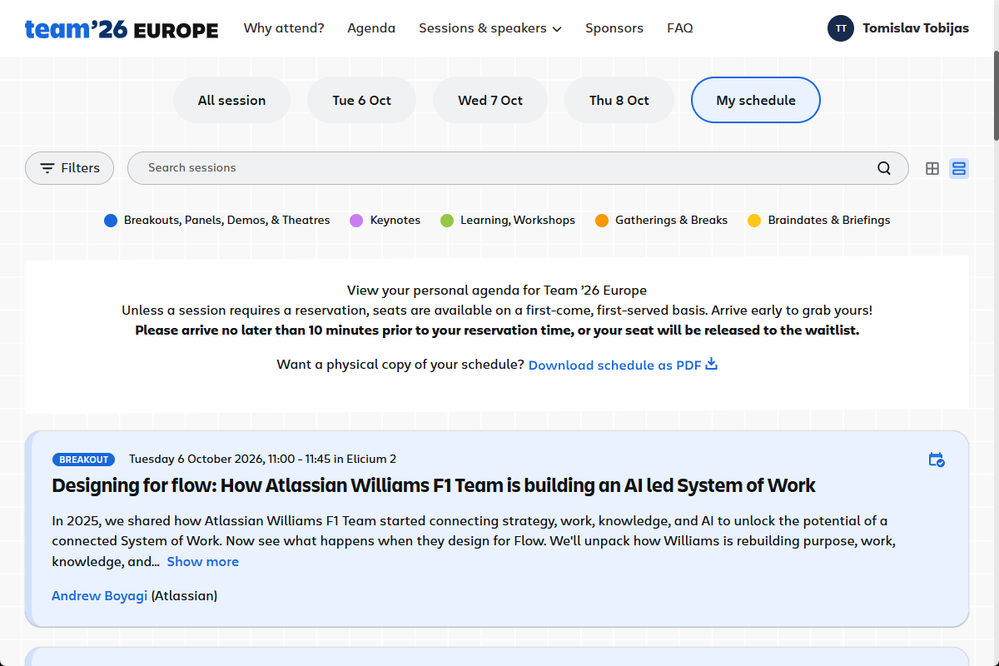Viewport: 999px width, 666px height.
Task: Click the blue Breakouts legend dot
Action: click(x=111, y=221)
